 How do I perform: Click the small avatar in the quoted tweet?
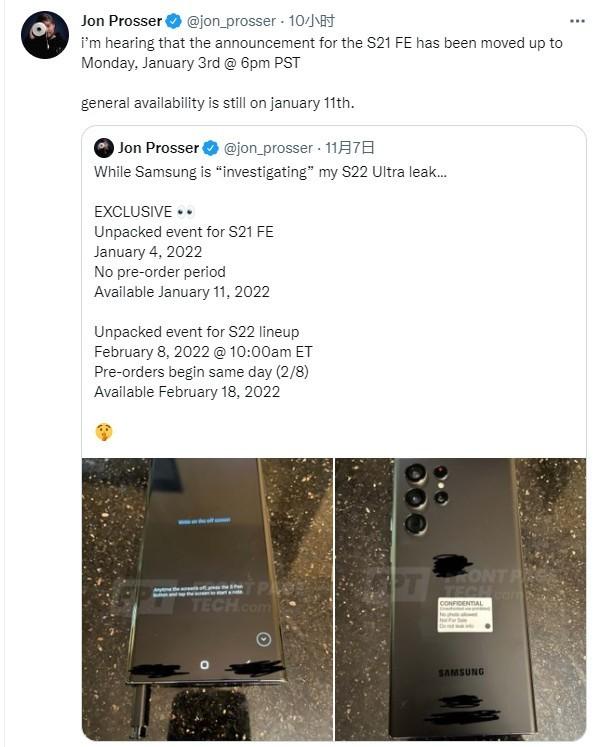(104, 148)
